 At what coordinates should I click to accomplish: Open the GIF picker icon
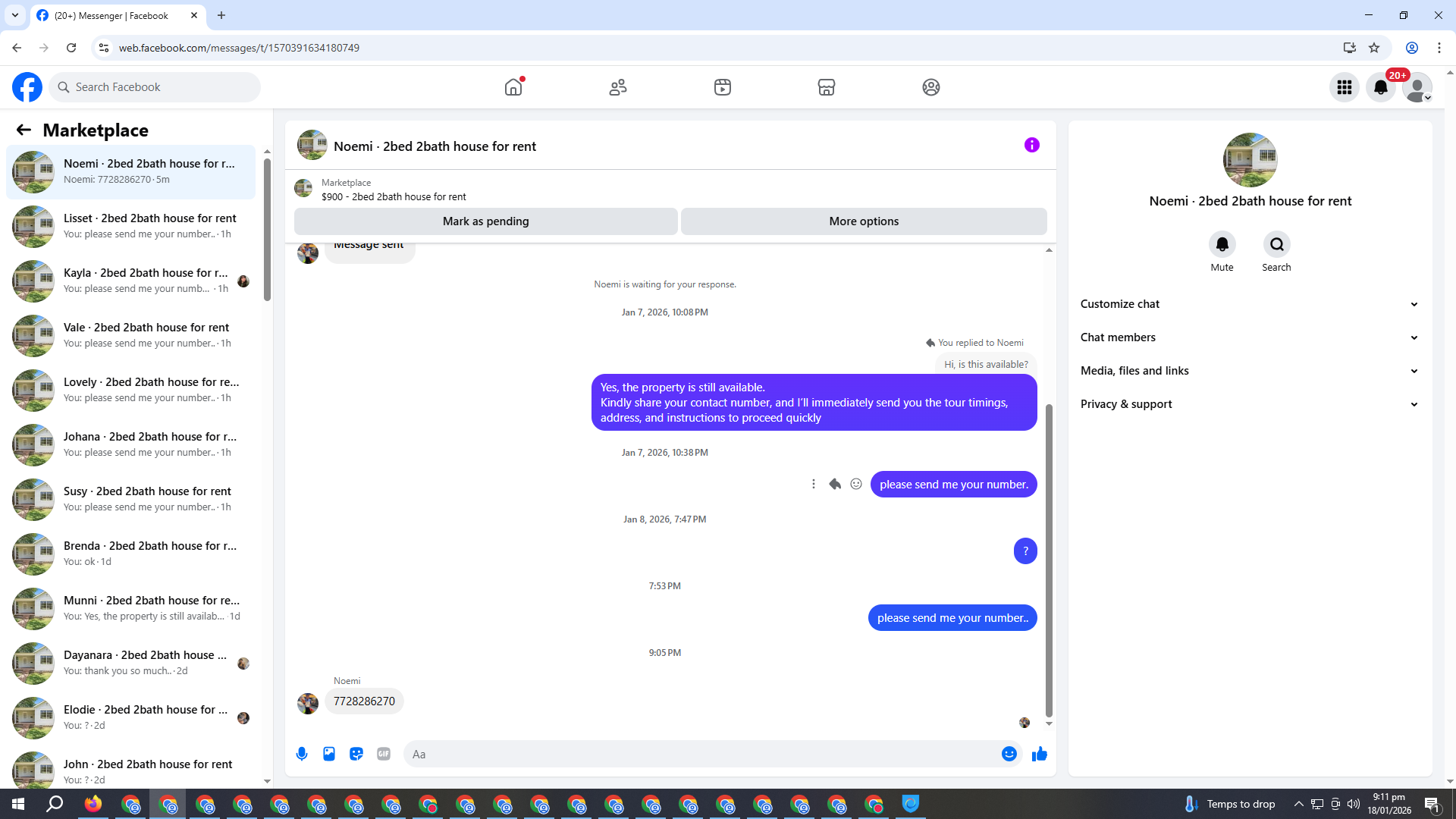tap(384, 754)
